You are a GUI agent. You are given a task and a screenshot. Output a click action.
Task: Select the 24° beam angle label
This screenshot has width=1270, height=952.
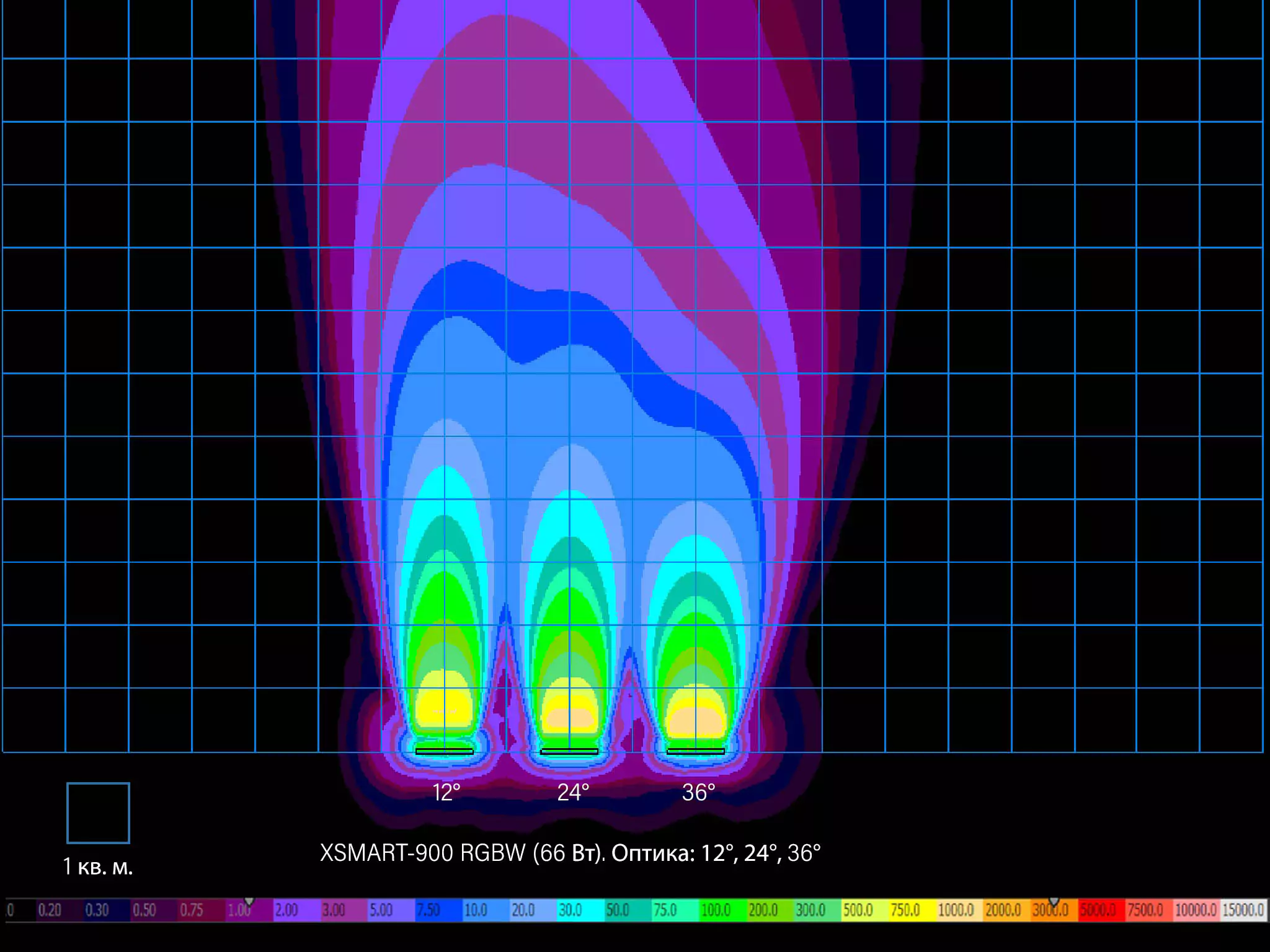click(x=573, y=793)
